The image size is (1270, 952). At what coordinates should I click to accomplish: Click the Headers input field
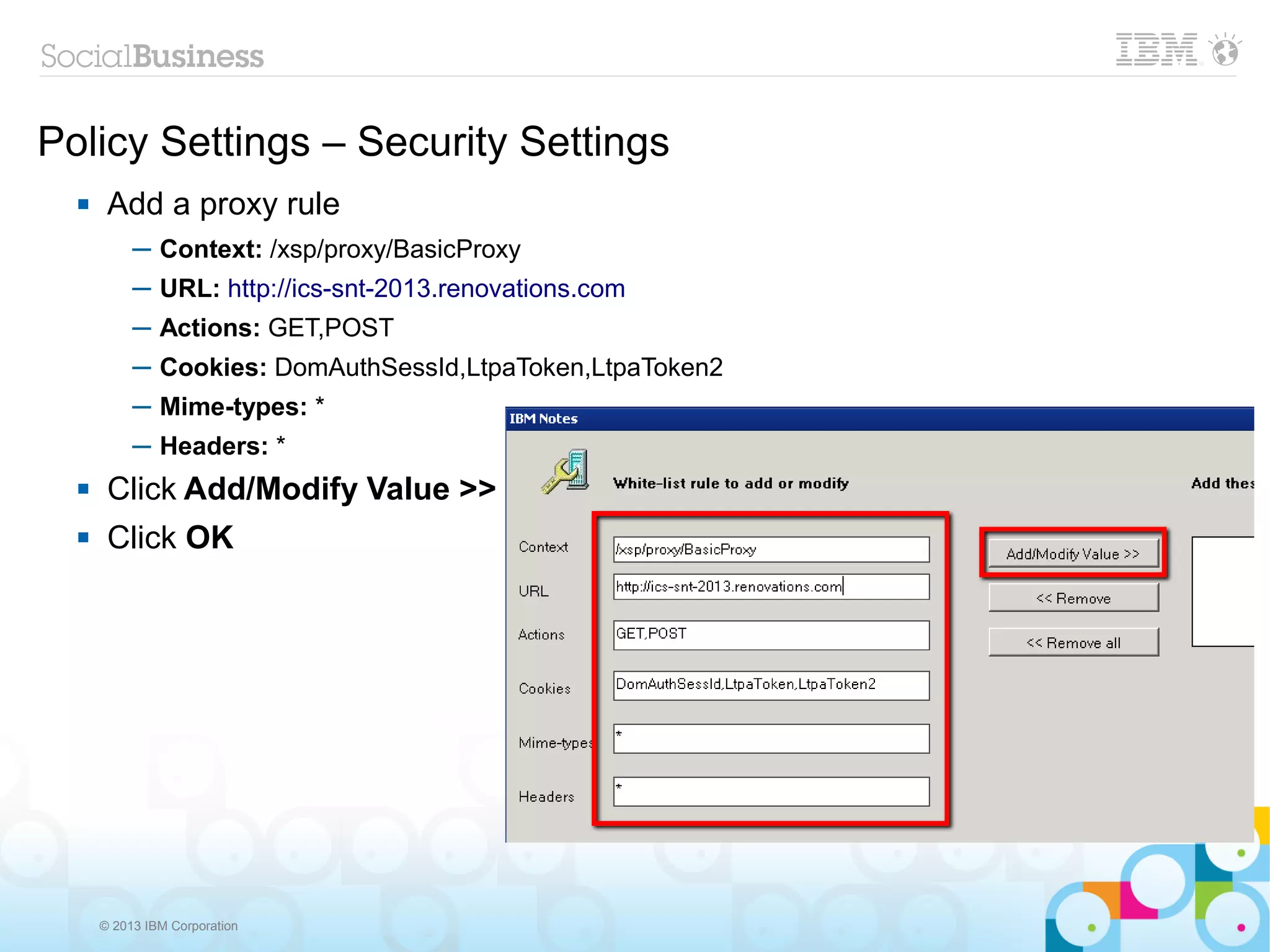pyautogui.click(x=771, y=791)
